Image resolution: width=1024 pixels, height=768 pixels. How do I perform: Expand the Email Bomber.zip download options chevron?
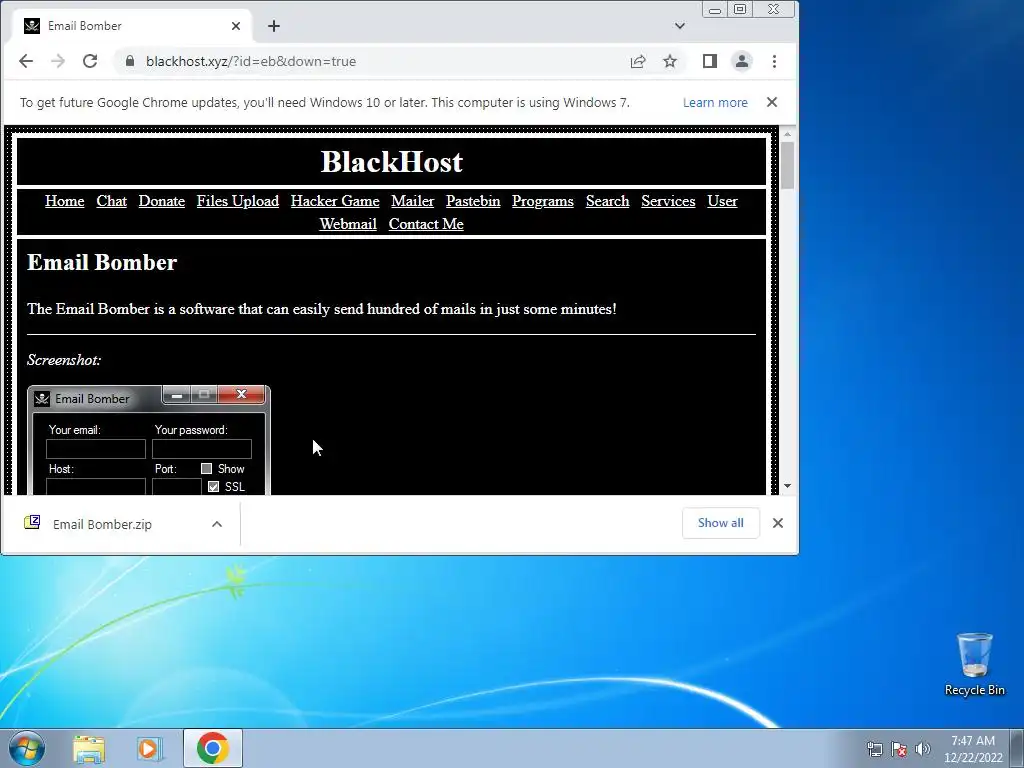(x=217, y=524)
